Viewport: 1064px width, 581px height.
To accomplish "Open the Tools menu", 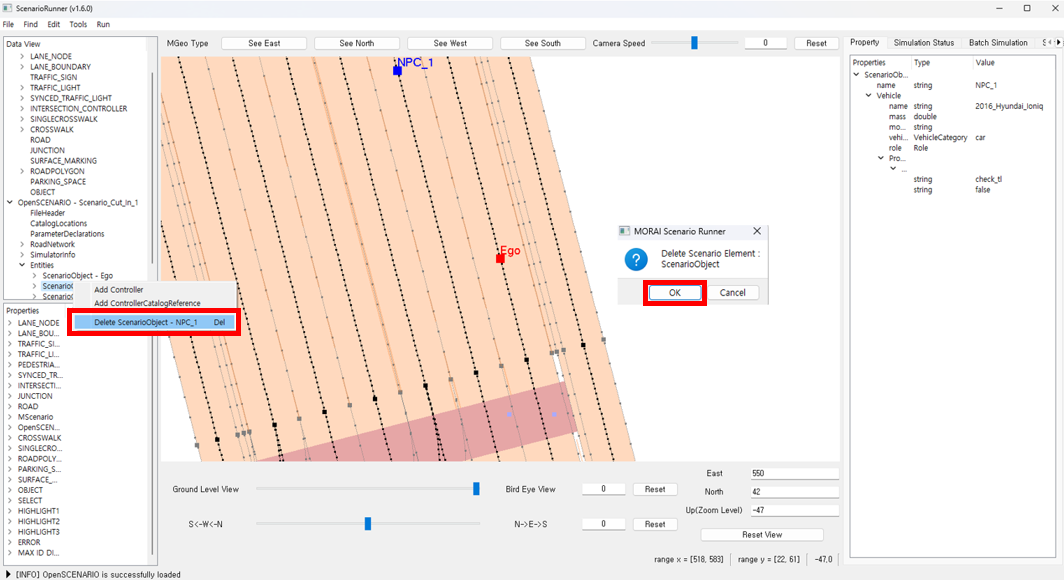I will point(78,24).
